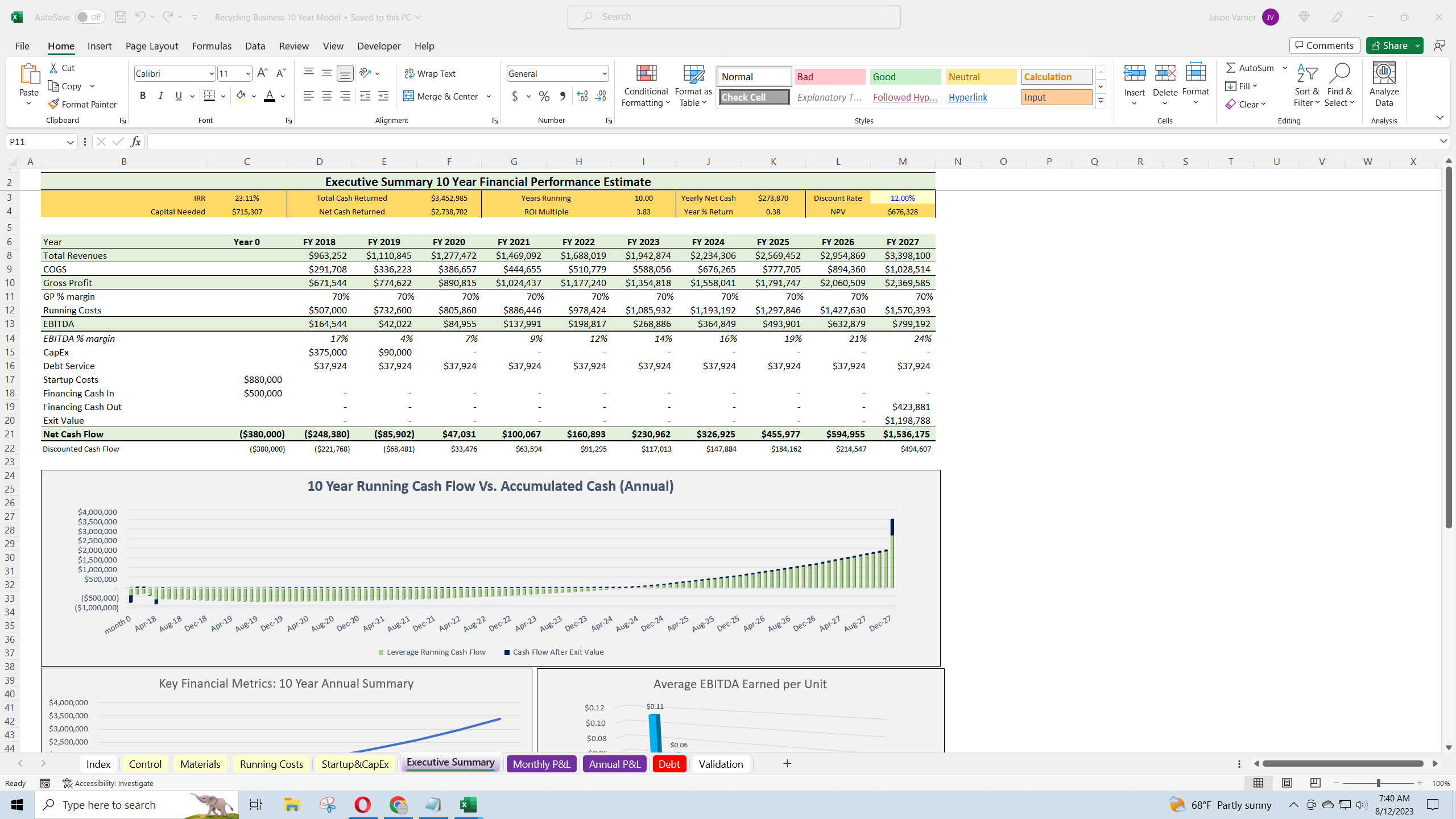Viewport: 1456px width, 819px height.
Task: Open the Name Box dropdown arrow
Action: coord(70,142)
